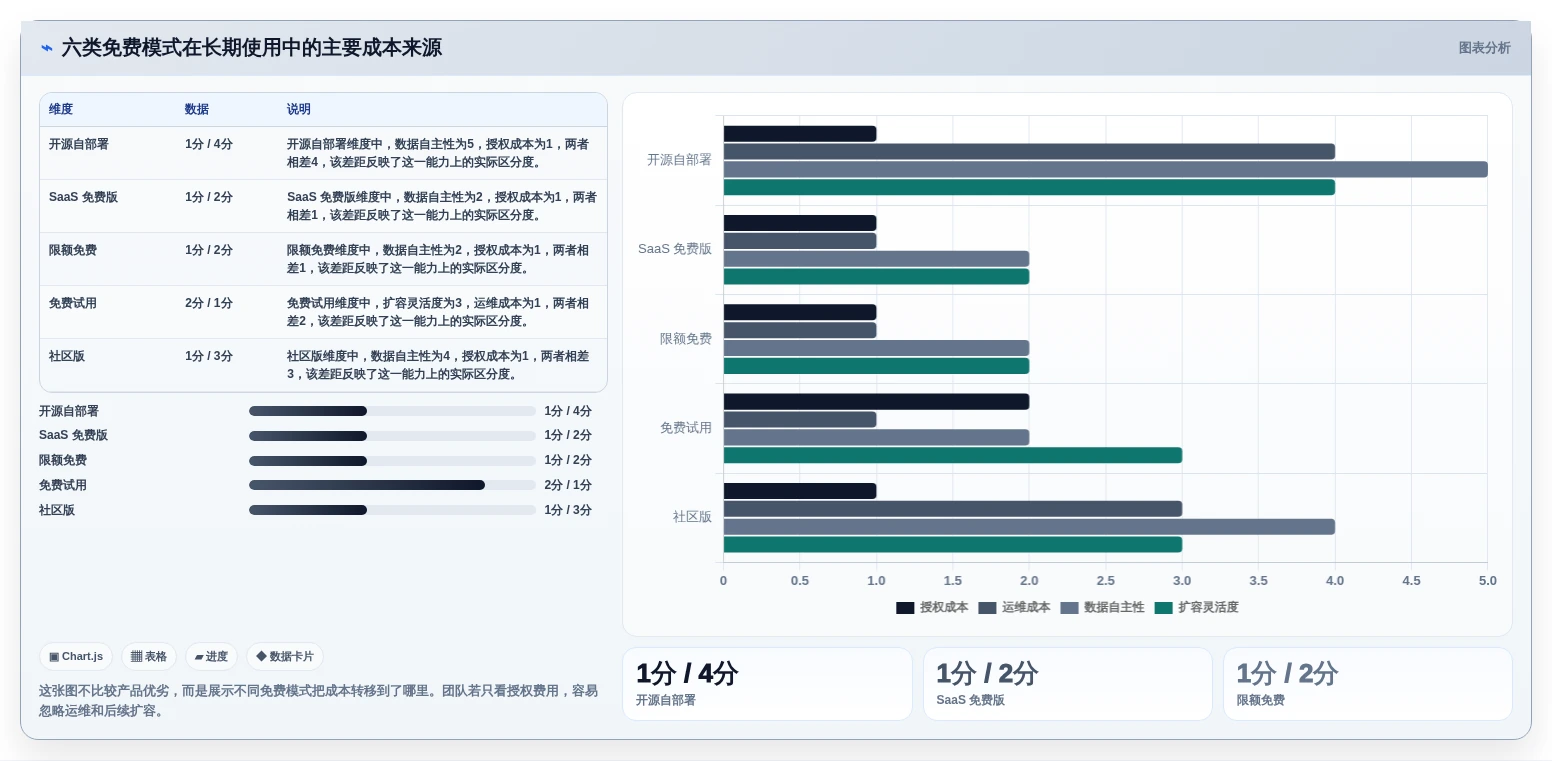Click the 2分 / 1分 progress value
Viewport: 1552px width, 761px height.
[x=568, y=485]
